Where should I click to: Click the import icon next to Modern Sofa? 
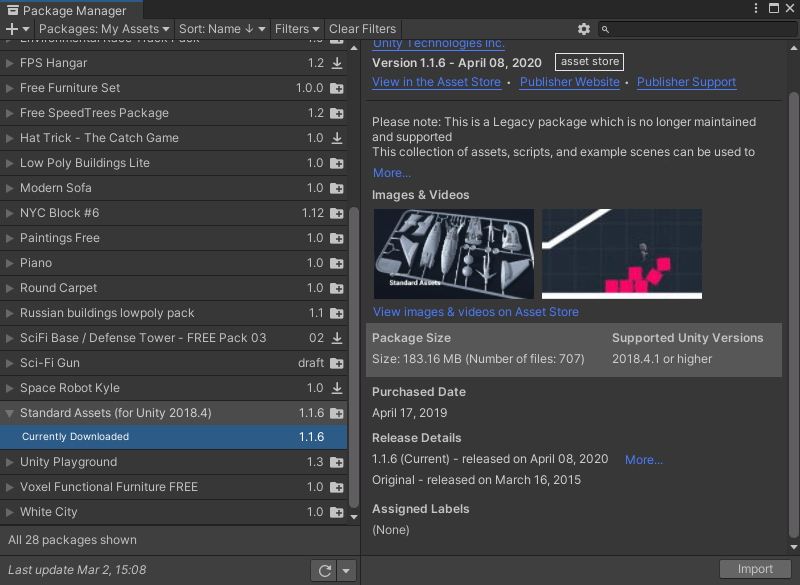(x=337, y=188)
